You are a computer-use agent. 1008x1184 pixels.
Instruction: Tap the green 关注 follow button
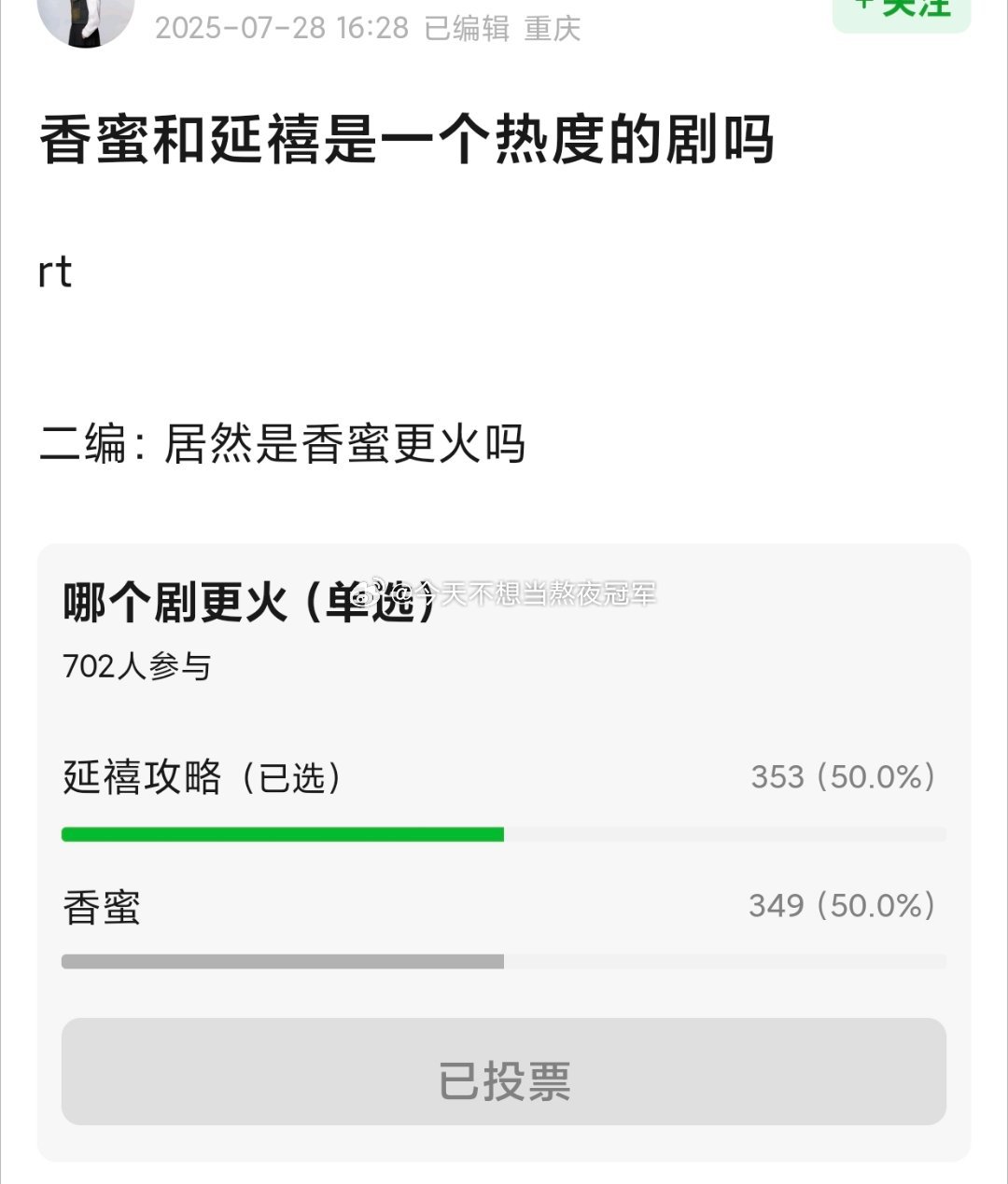pyautogui.click(x=902, y=11)
